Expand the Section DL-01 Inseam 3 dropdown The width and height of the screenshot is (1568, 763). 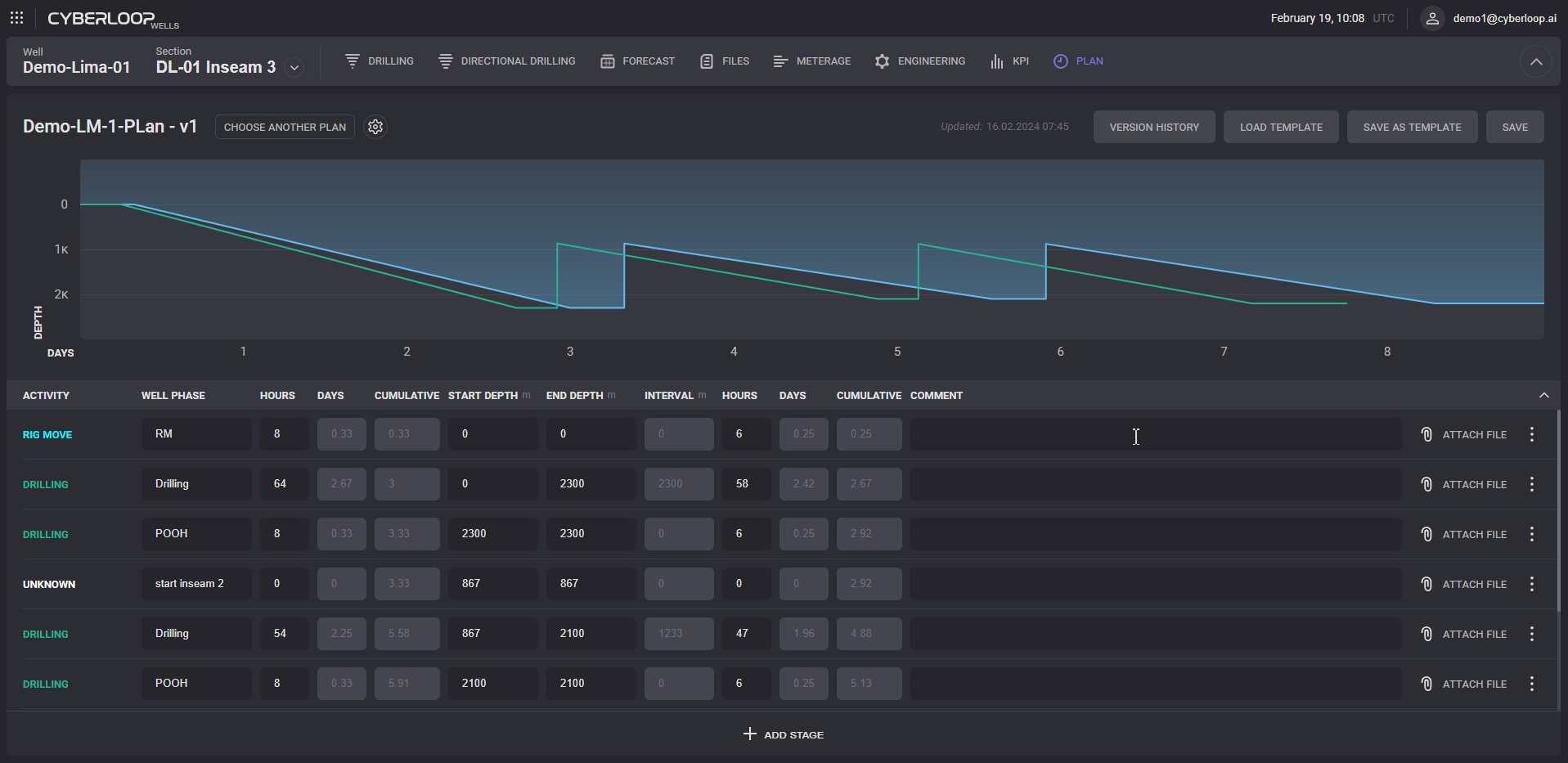click(x=294, y=68)
